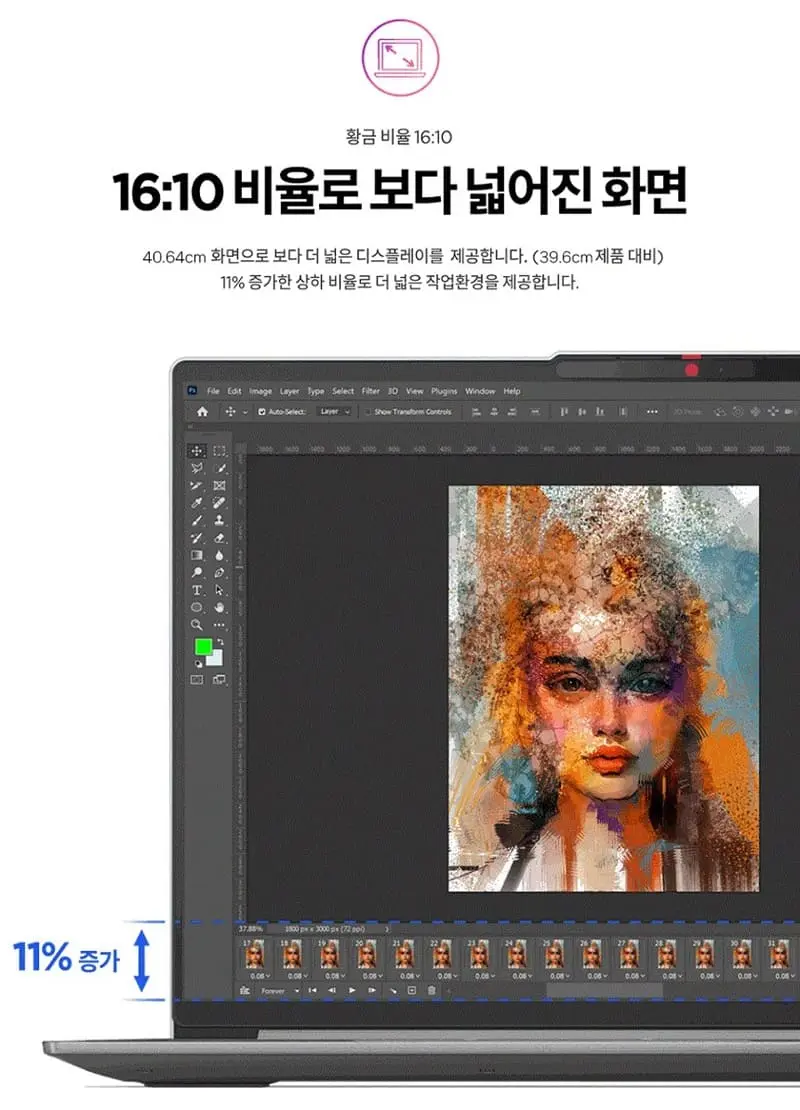Click the timeline horizontal scrollbar
This screenshot has width=800, height=1110.
[605, 991]
